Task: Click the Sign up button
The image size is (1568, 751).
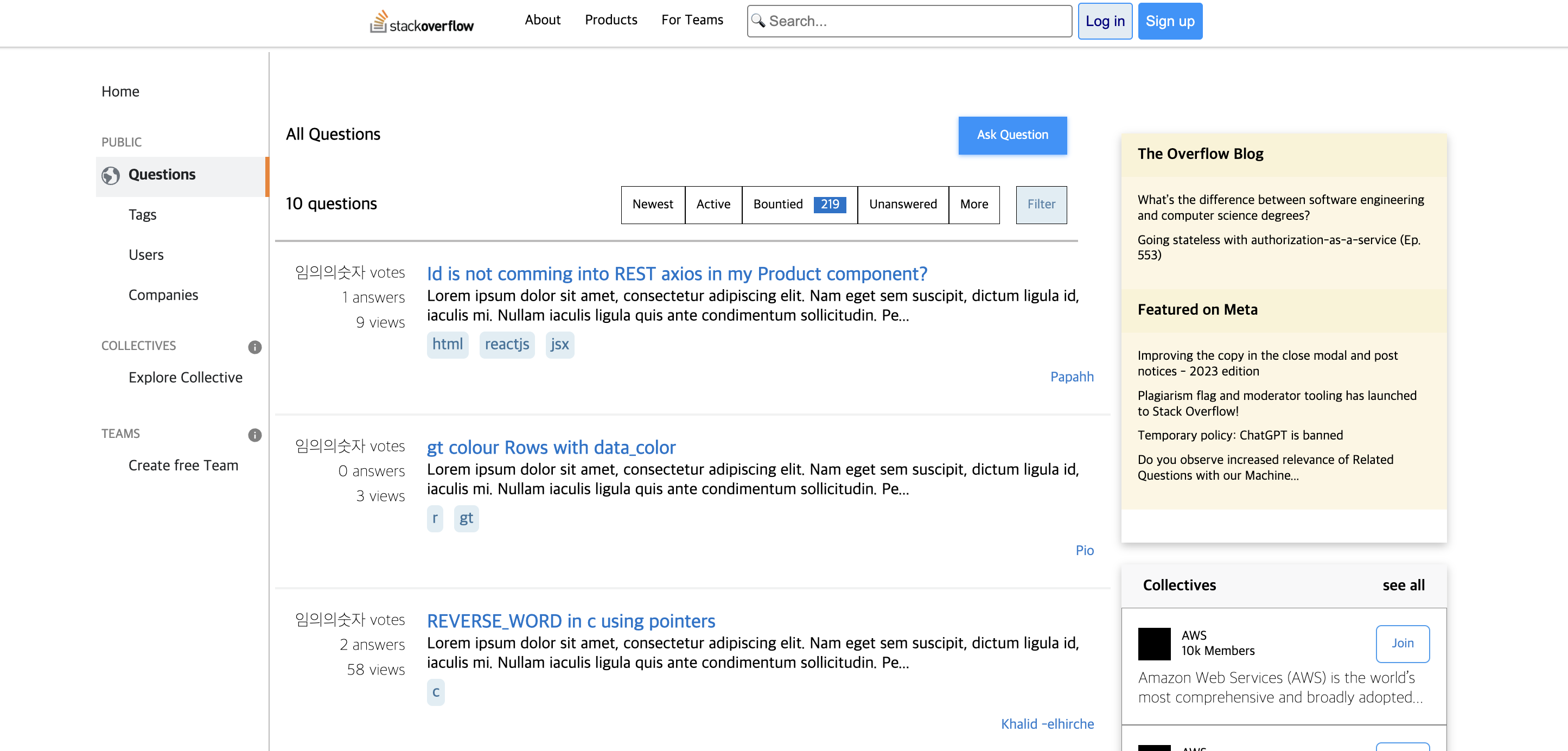Action: click(x=1170, y=21)
